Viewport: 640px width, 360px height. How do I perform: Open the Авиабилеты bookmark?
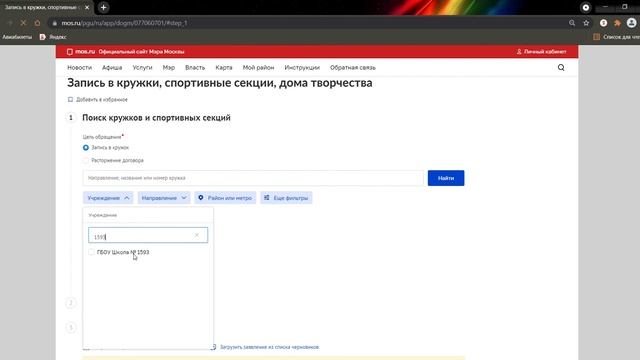(17, 37)
